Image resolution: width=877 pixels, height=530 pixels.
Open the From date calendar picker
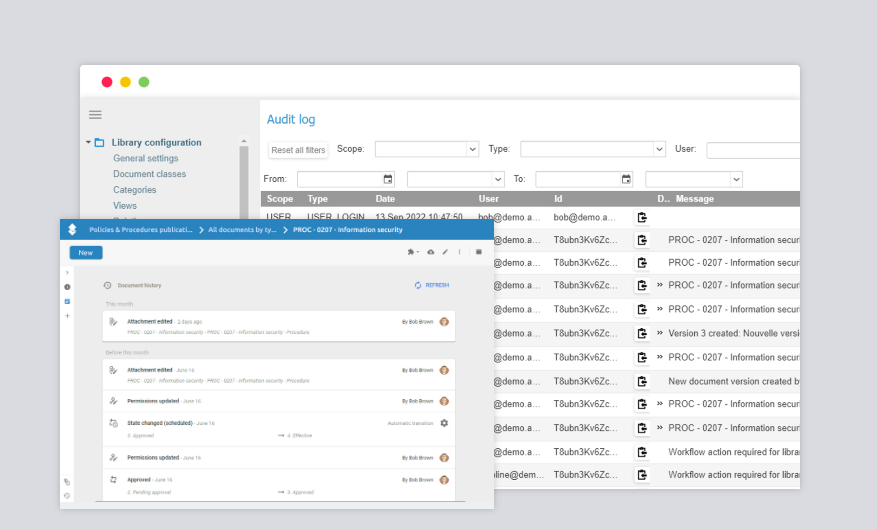click(388, 179)
